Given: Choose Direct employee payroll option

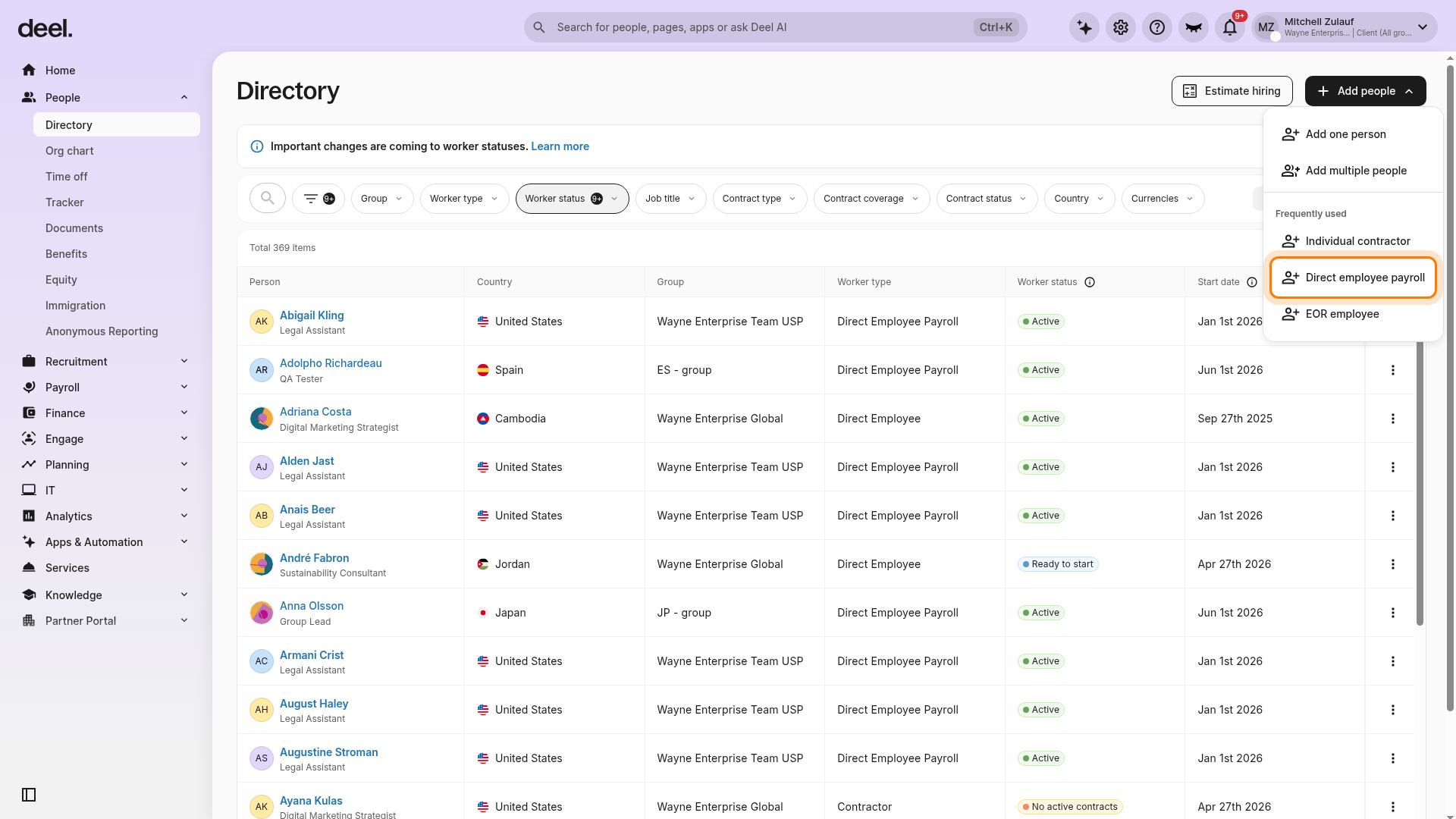Looking at the screenshot, I should click(x=1353, y=278).
